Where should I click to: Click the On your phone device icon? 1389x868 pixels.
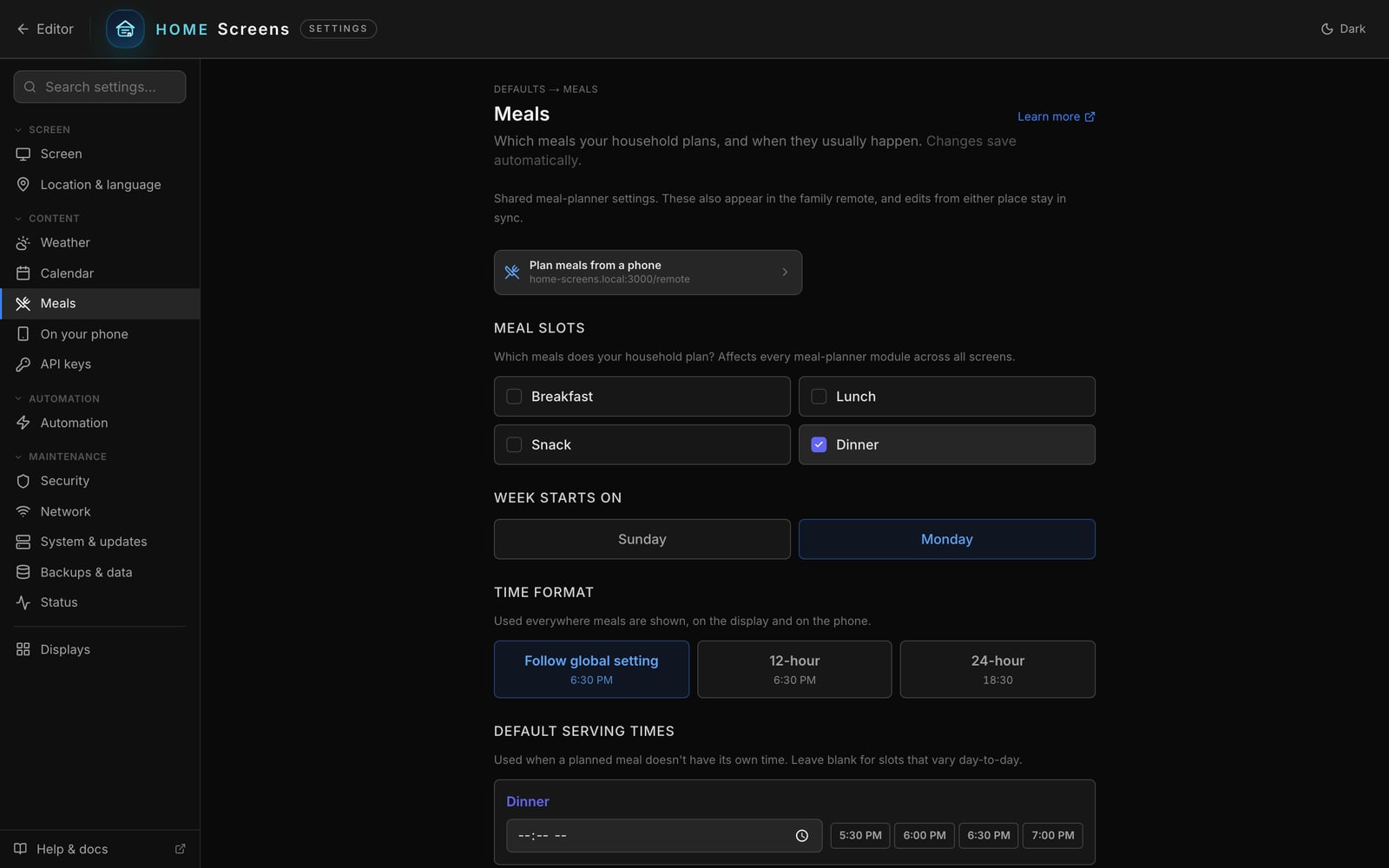(23, 333)
